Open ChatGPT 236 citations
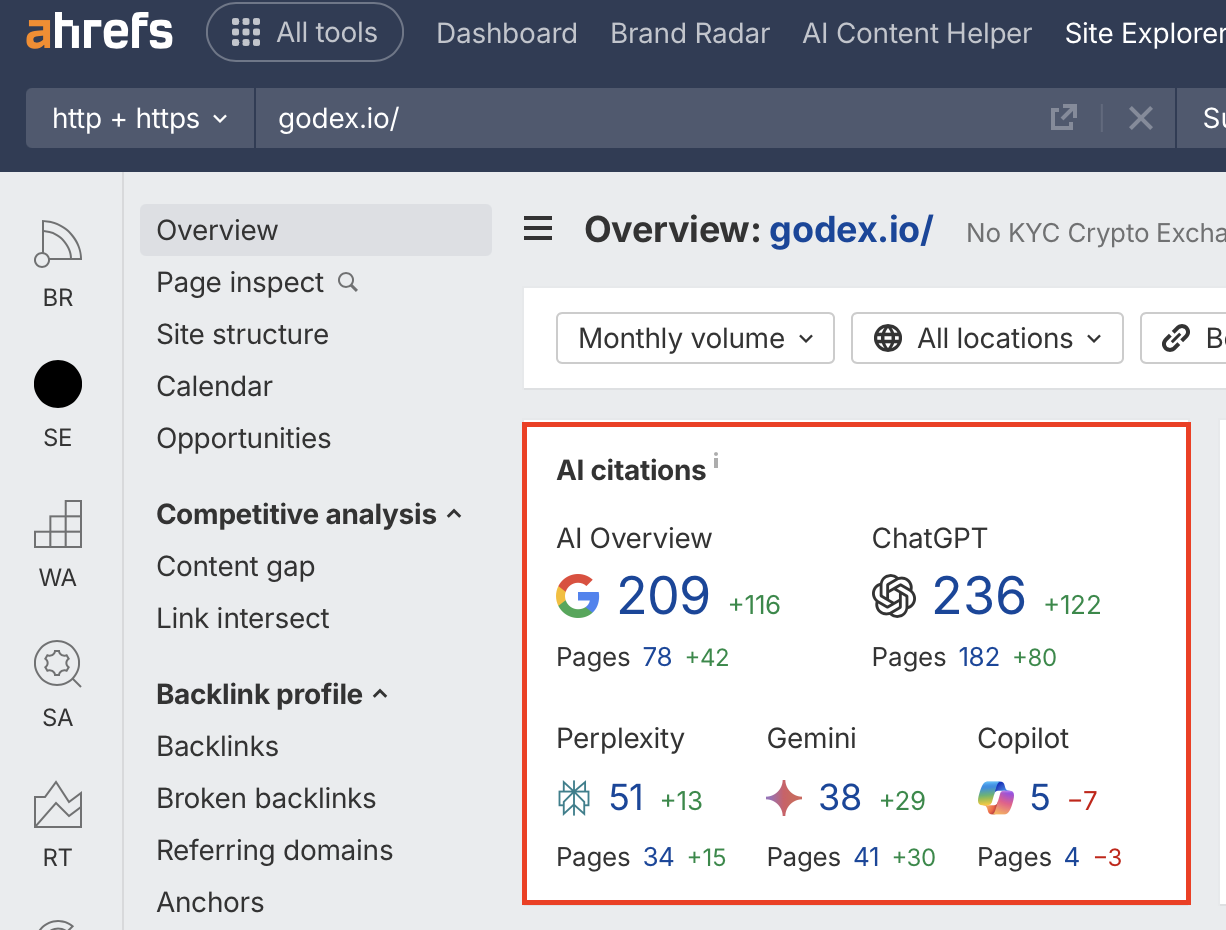The image size is (1226, 930). [979, 596]
